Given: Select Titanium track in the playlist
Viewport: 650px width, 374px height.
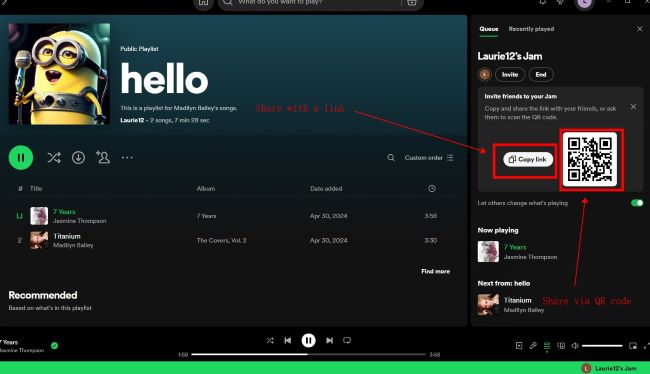Looking at the screenshot, I should [x=232, y=240].
